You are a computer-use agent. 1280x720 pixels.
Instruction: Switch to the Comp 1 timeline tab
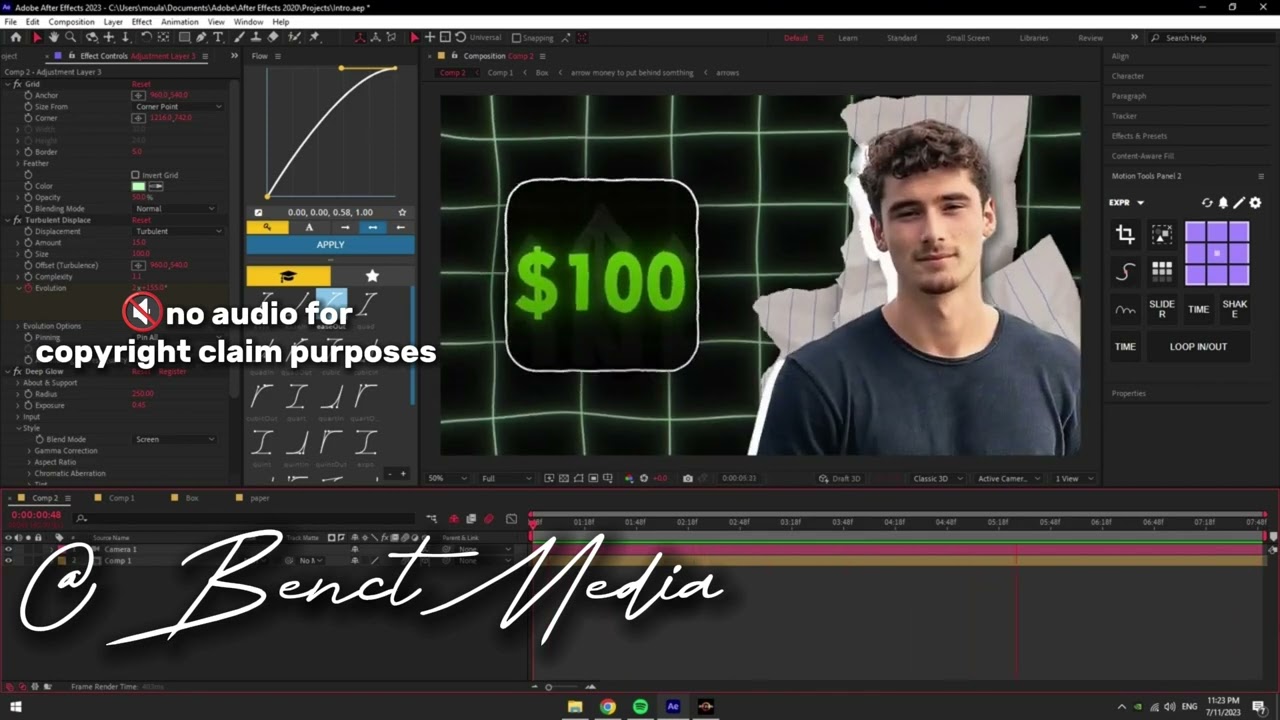pos(121,498)
